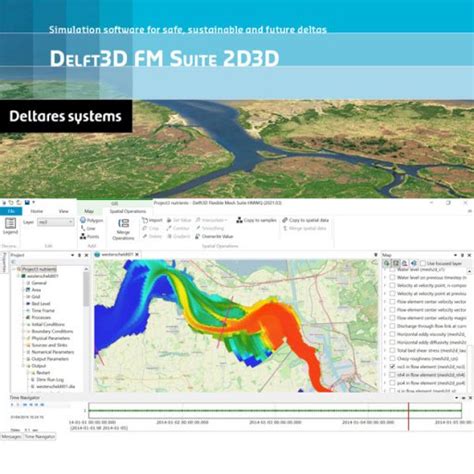Uncheck the no3 in flow element layer
Screen dimensions: 474x474
(392, 366)
